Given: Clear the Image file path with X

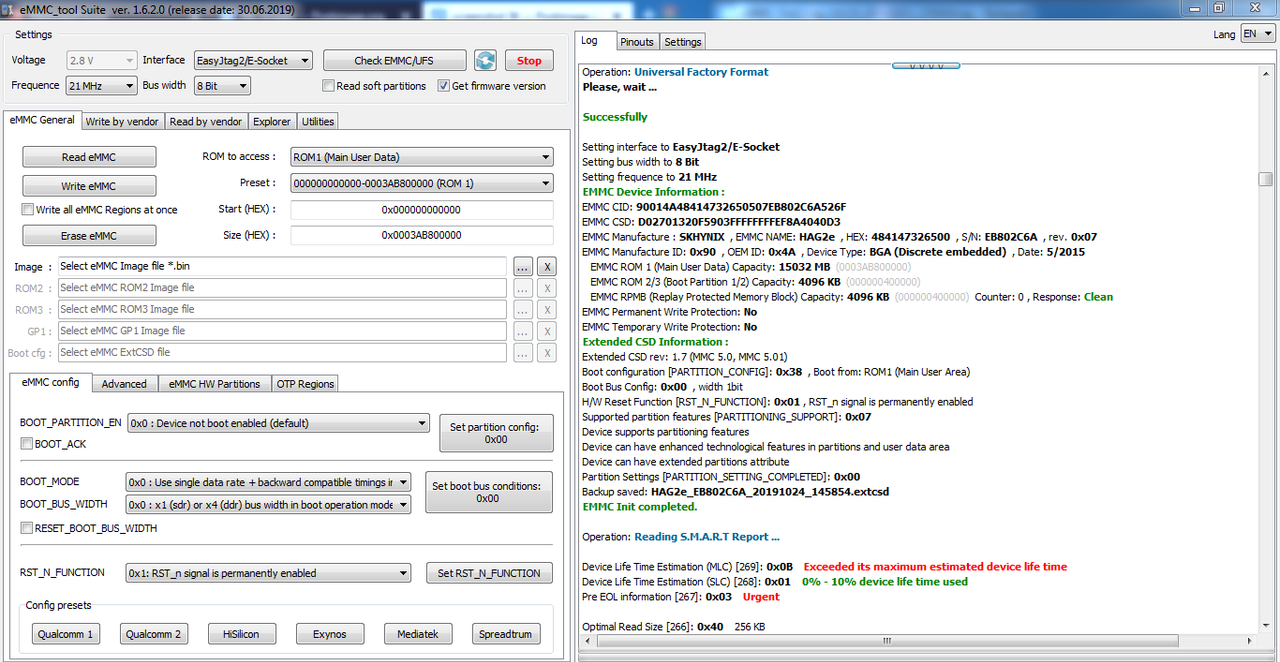Looking at the screenshot, I should (547, 267).
